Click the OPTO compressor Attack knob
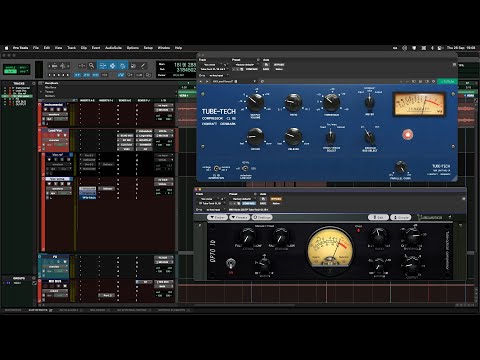The height and width of the screenshot is (360, 480). [x=248, y=237]
